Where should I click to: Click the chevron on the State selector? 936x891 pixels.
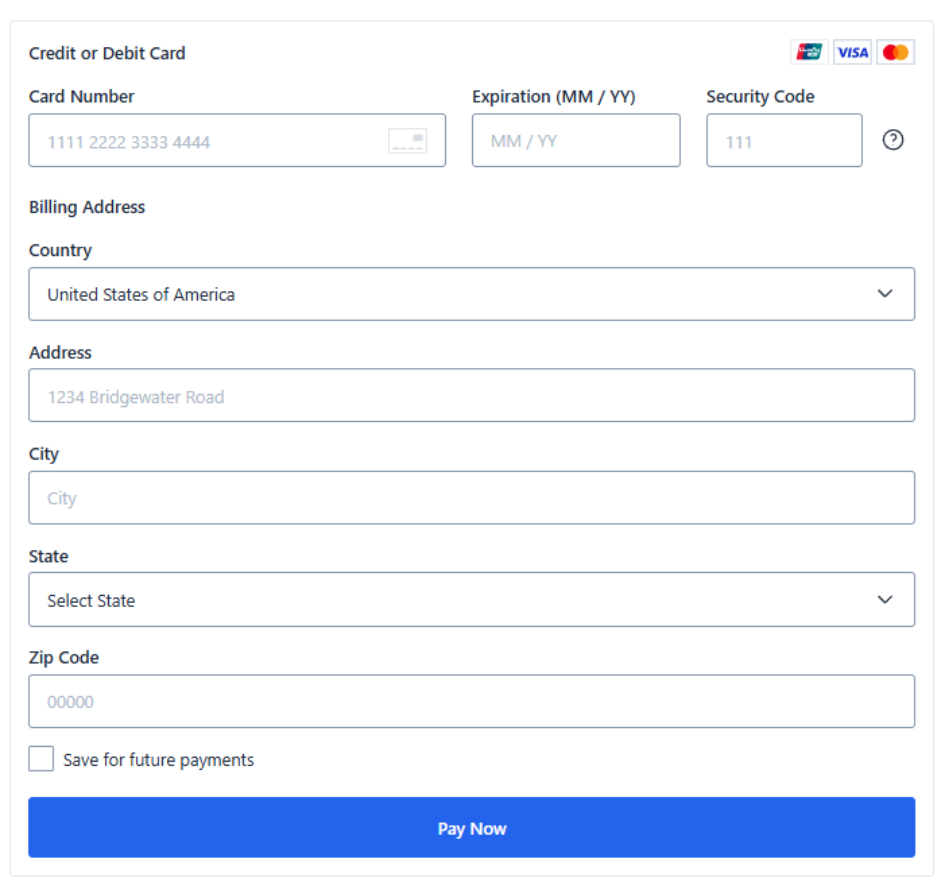[x=884, y=599]
